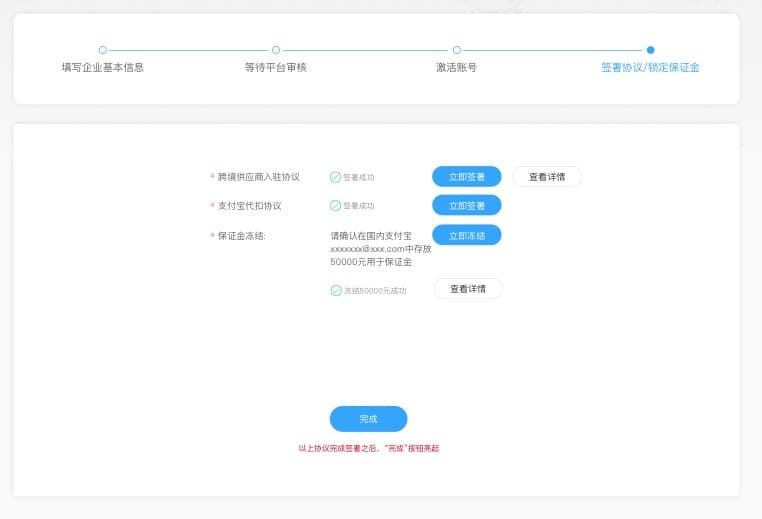
Task: Click the 完成 button
Action: [x=368, y=419]
